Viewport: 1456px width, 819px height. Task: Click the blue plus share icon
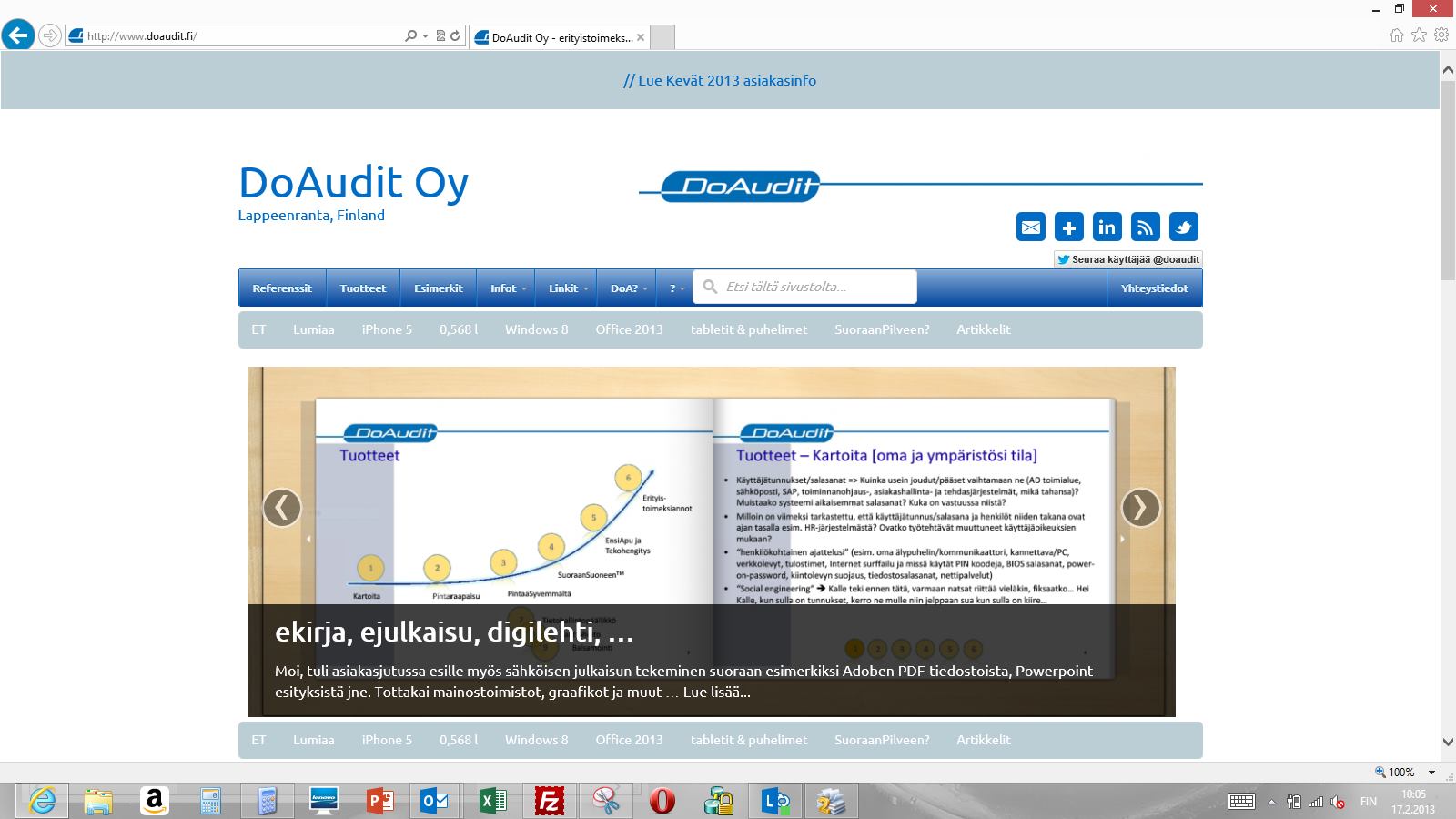1069,227
